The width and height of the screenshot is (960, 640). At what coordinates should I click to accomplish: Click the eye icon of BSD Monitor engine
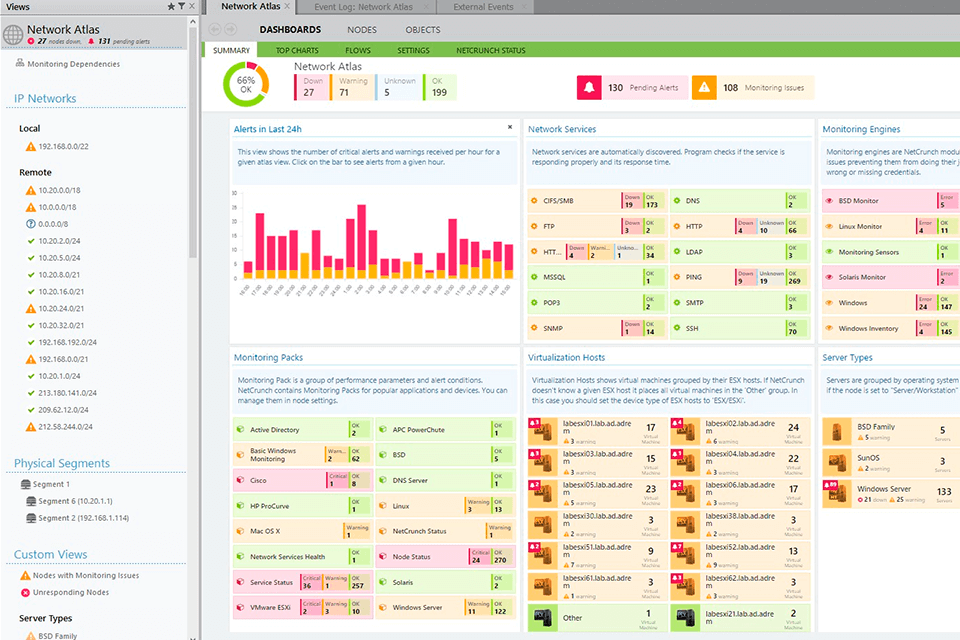[829, 200]
